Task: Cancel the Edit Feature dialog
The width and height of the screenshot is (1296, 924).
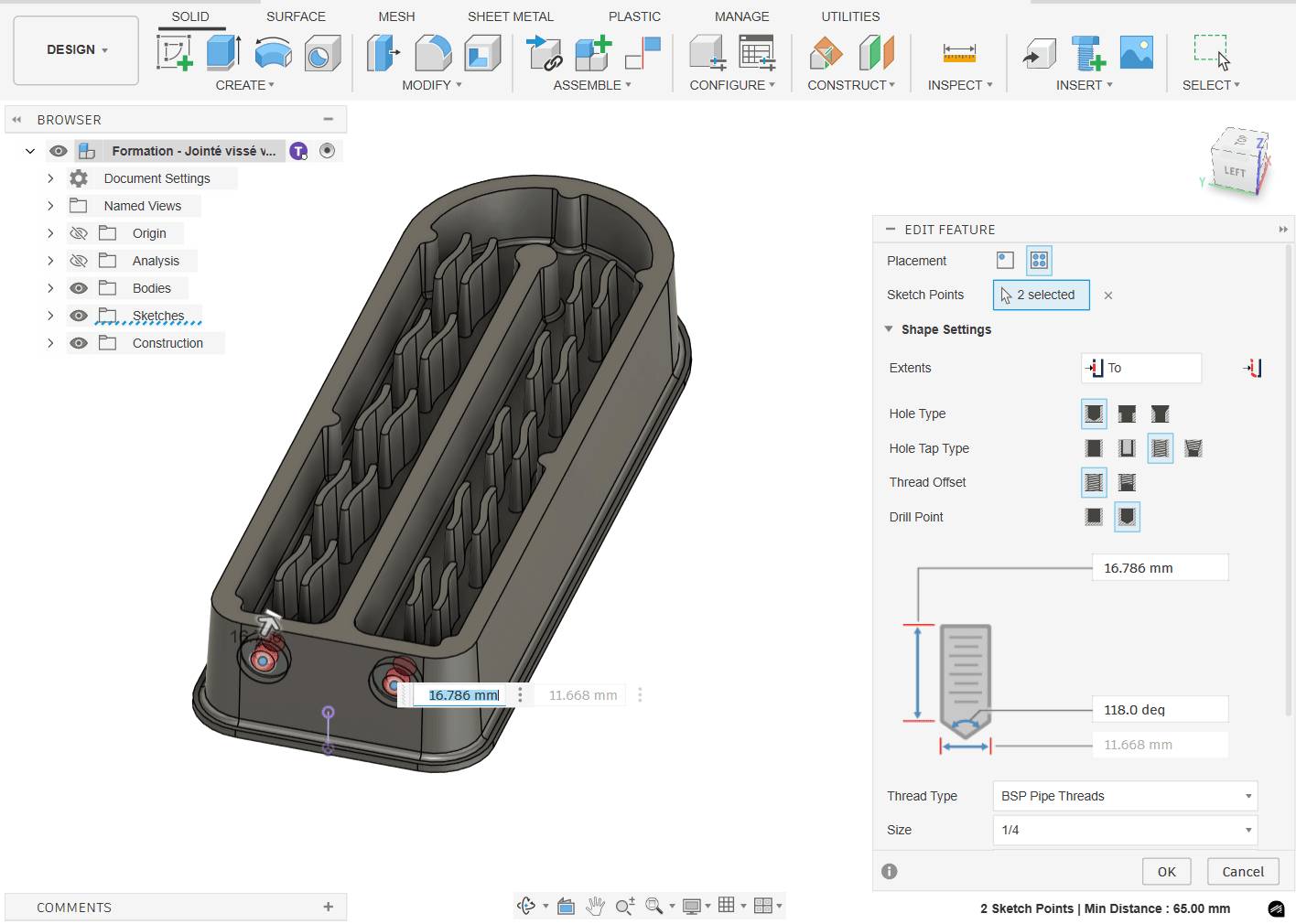Action: [x=1242, y=872]
